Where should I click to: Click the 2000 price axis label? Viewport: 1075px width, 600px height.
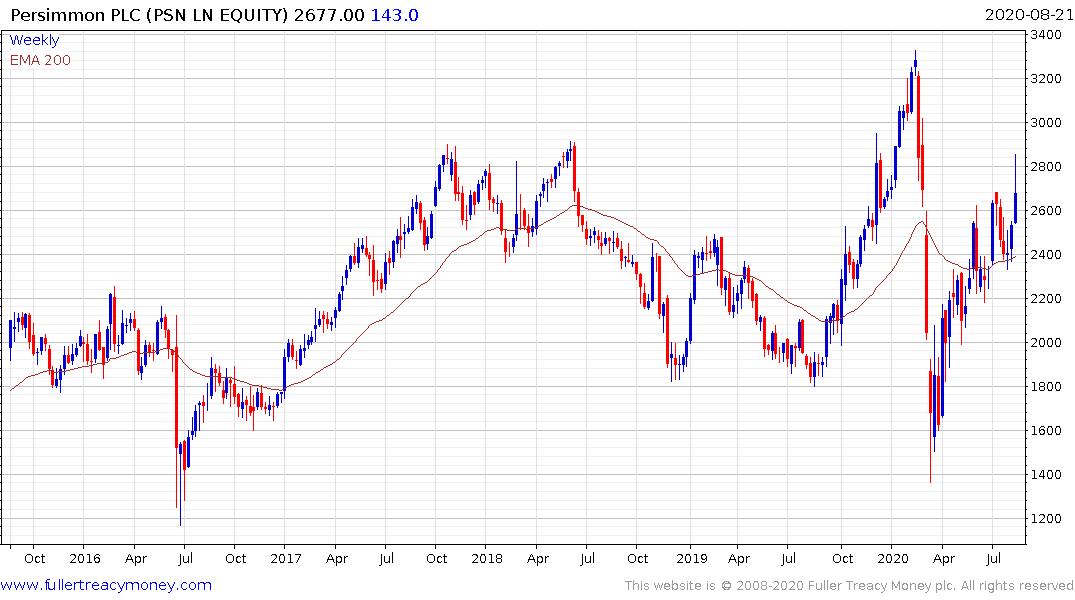tap(1046, 343)
